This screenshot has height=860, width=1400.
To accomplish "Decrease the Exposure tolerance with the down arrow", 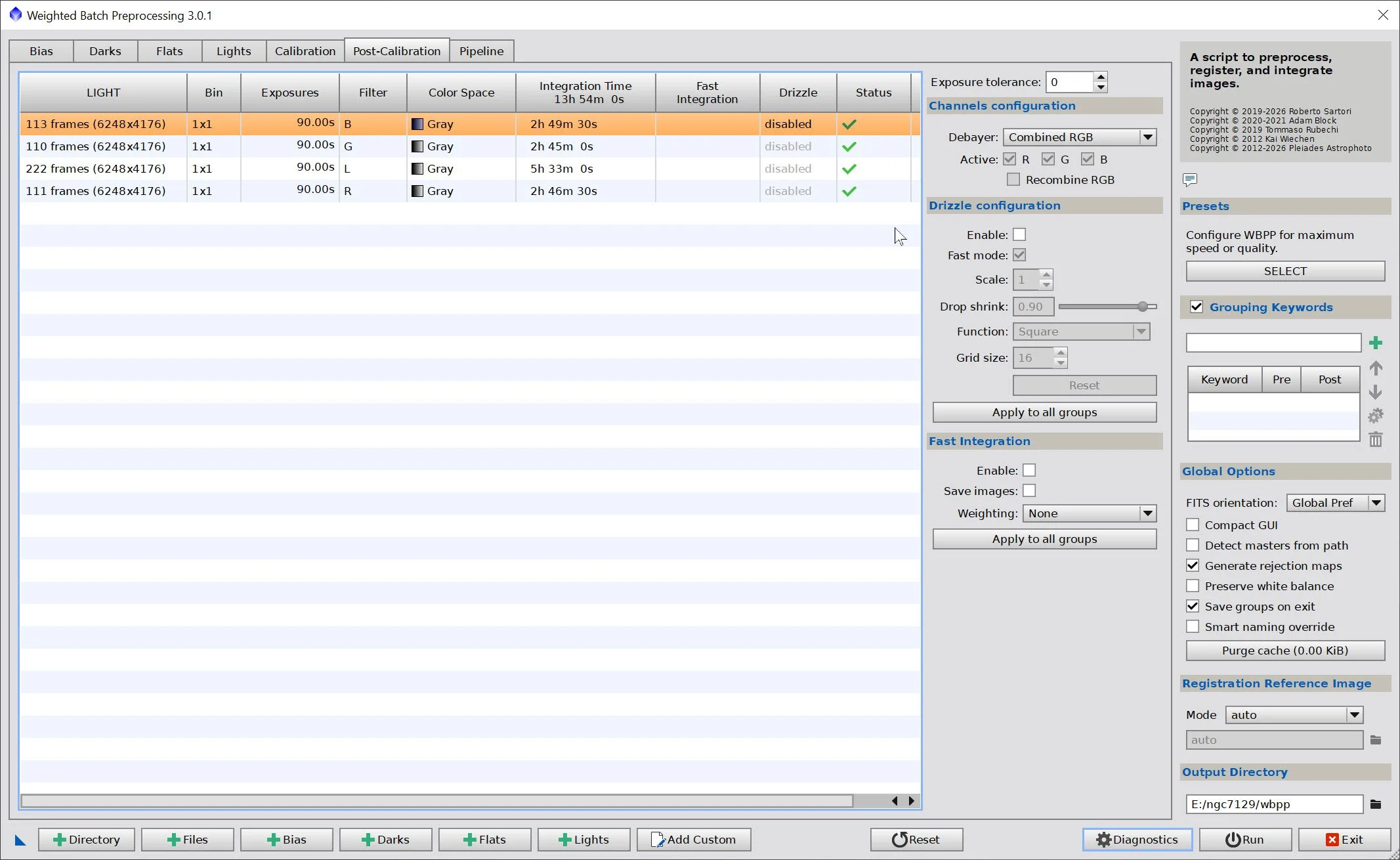I will [1101, 87].
